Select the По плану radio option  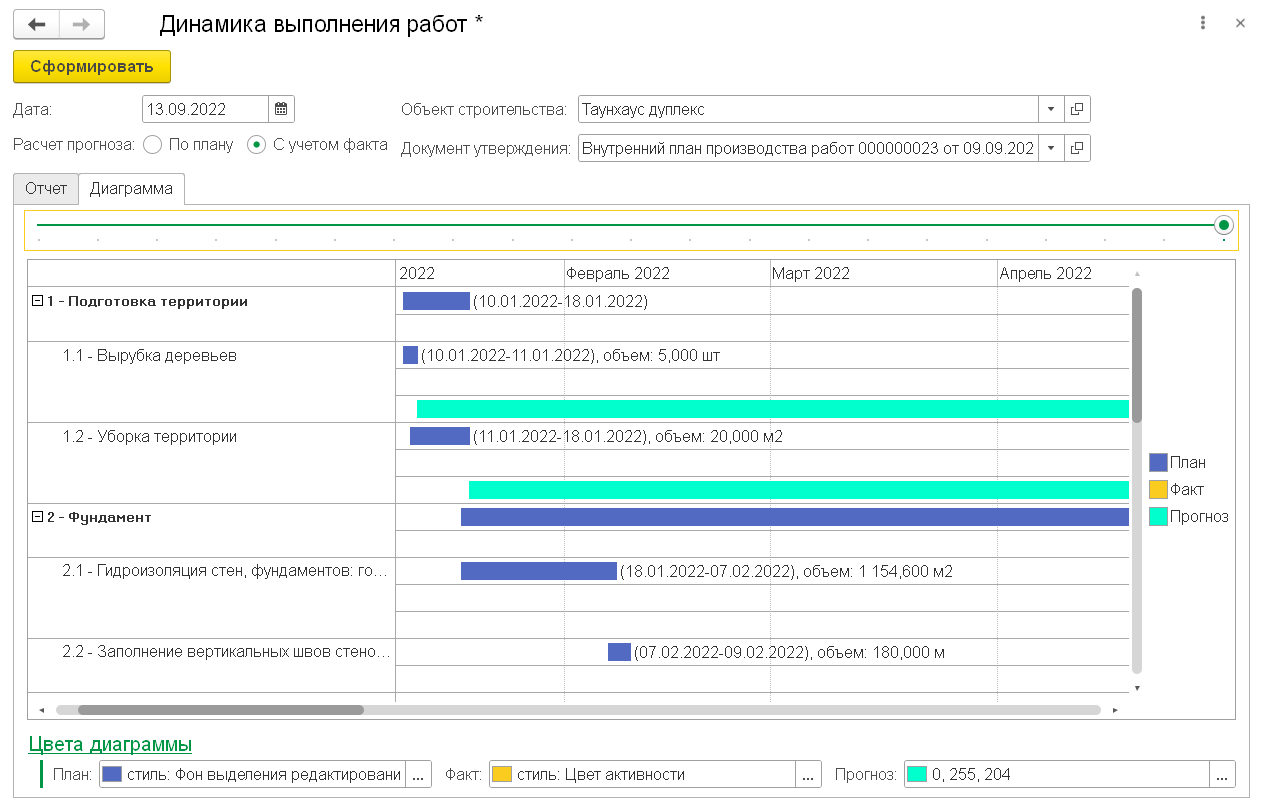point(153,145)
